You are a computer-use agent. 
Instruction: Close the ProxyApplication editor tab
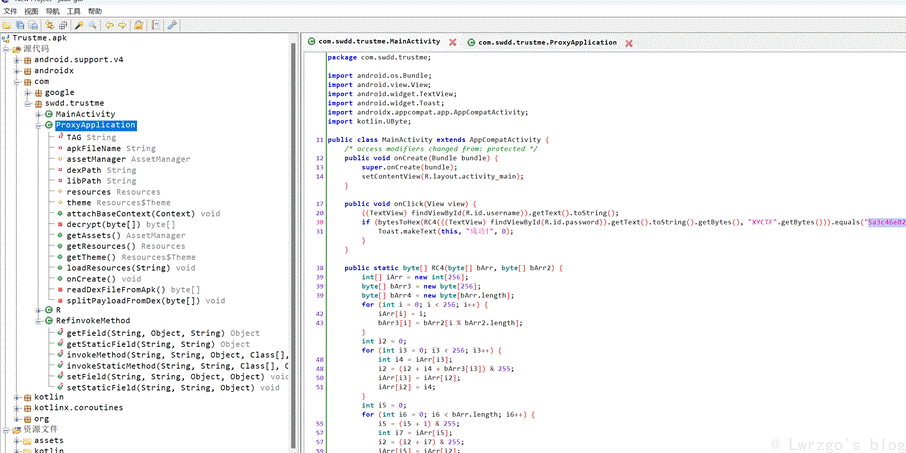click(629, 43)
